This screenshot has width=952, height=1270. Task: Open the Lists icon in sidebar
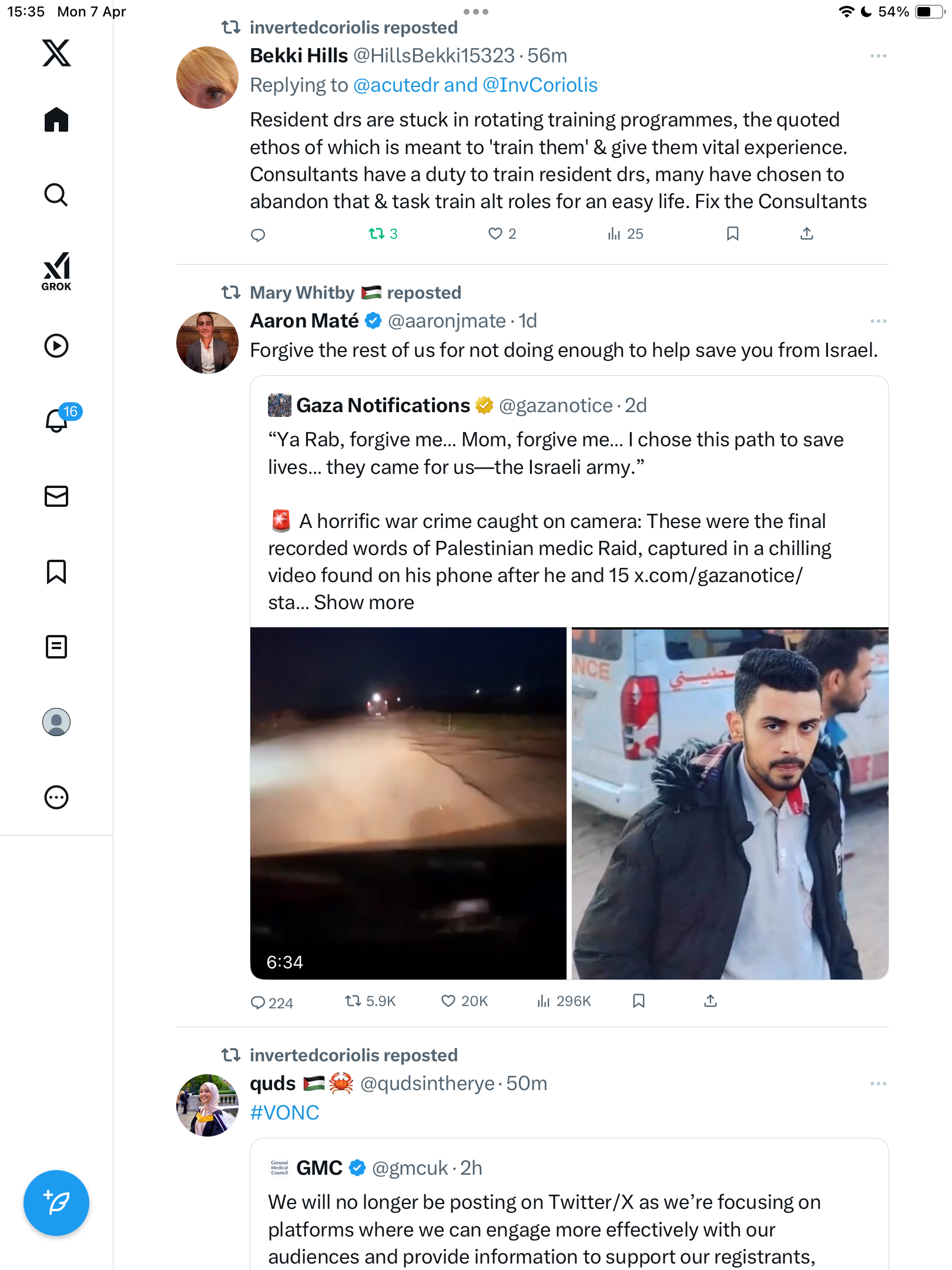point(56,647)
